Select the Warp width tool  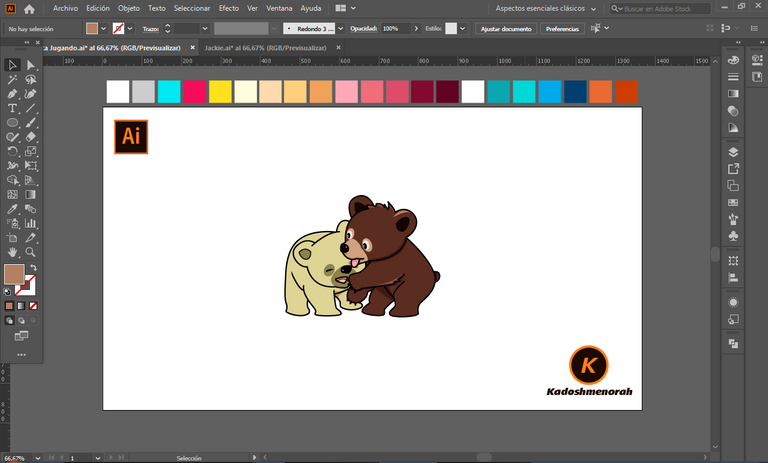tap(12, 166)
